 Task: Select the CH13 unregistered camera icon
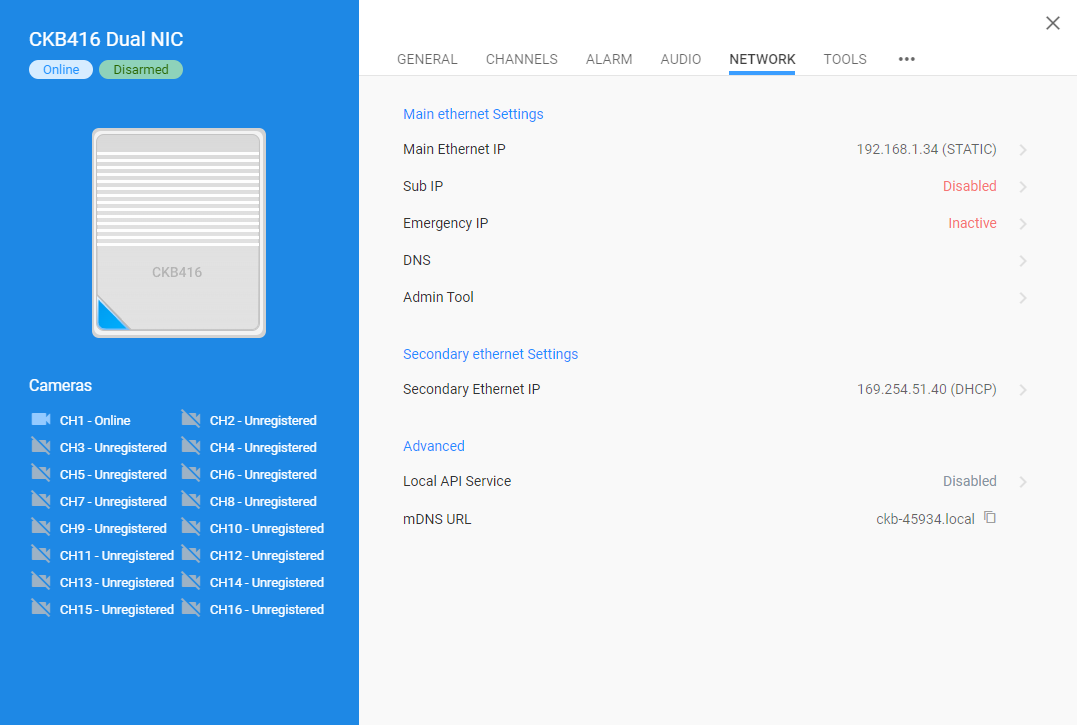tap(41, 581)
